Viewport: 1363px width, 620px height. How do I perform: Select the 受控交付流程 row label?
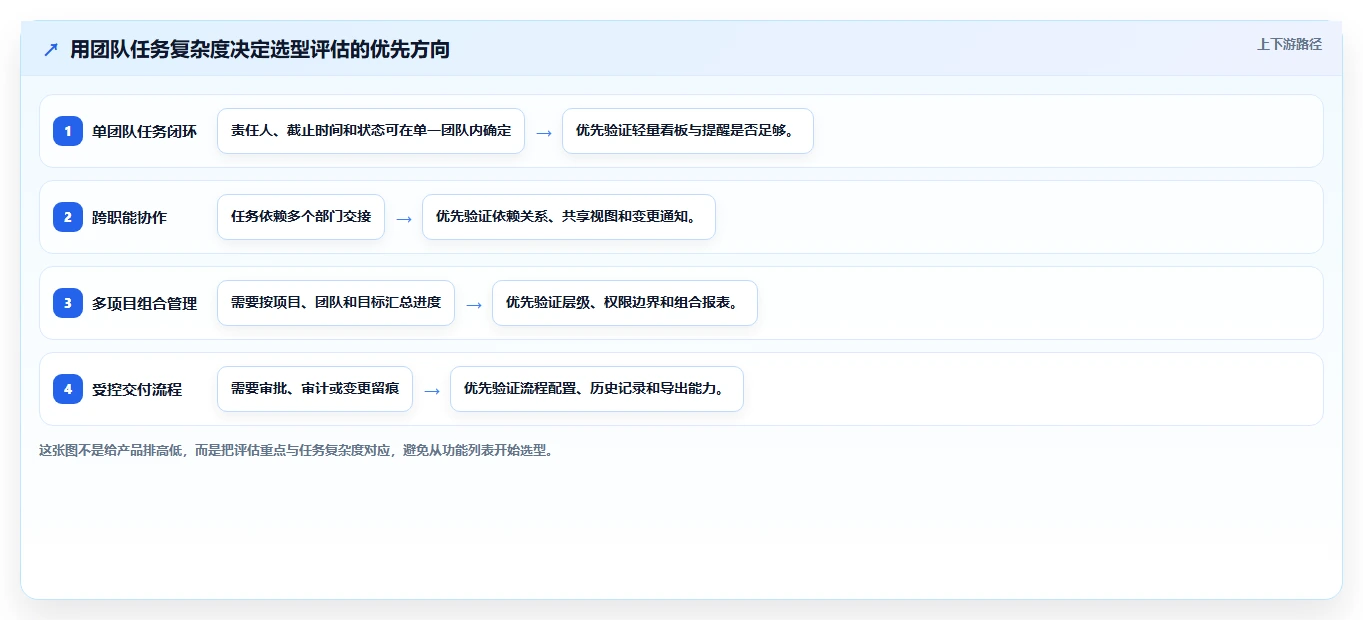tap(137, 389)
